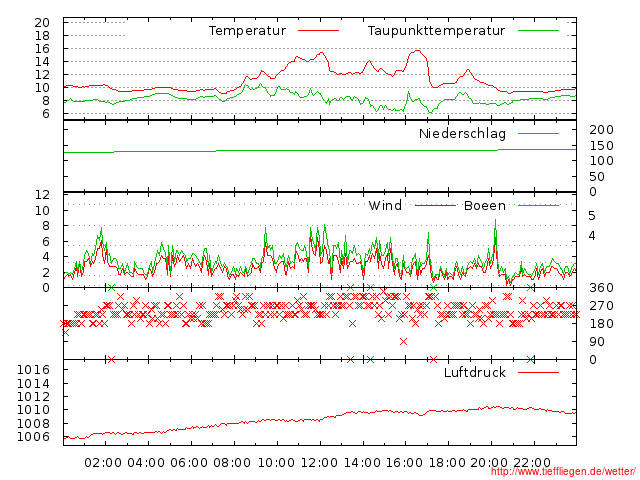Open the tieffliegen.de/wetter link
The image size is (640, 480).
click(563, 472)
